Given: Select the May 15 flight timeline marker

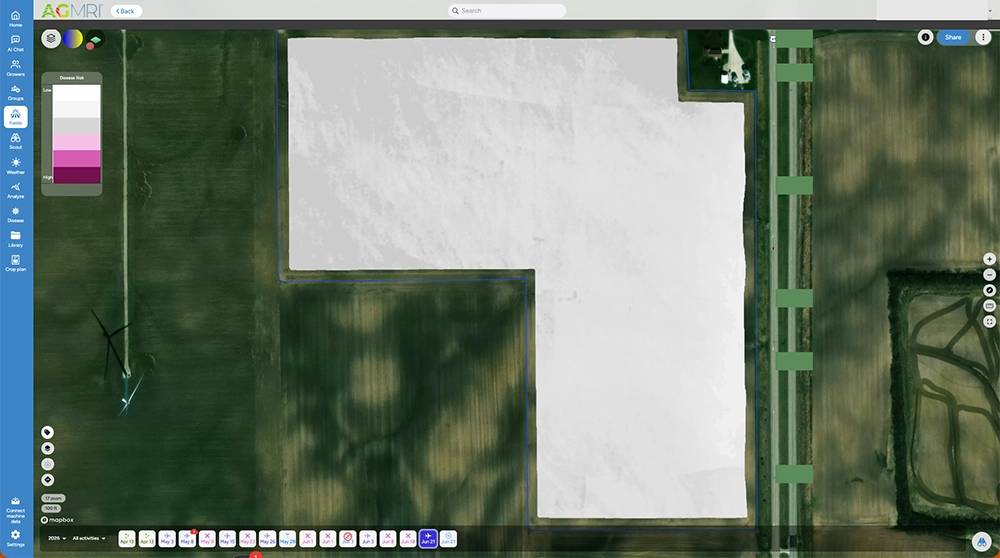Looking at the screenshot, I should [227, 539].
